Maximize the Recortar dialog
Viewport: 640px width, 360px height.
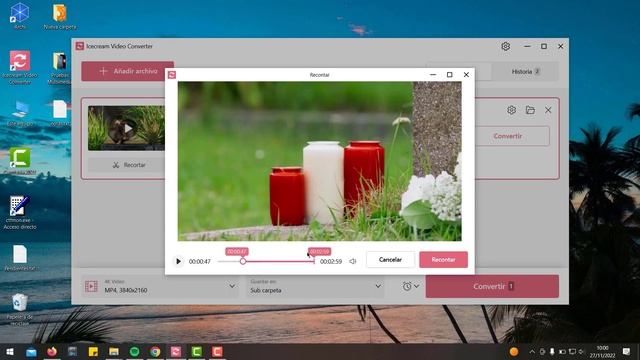coord(449,75)
